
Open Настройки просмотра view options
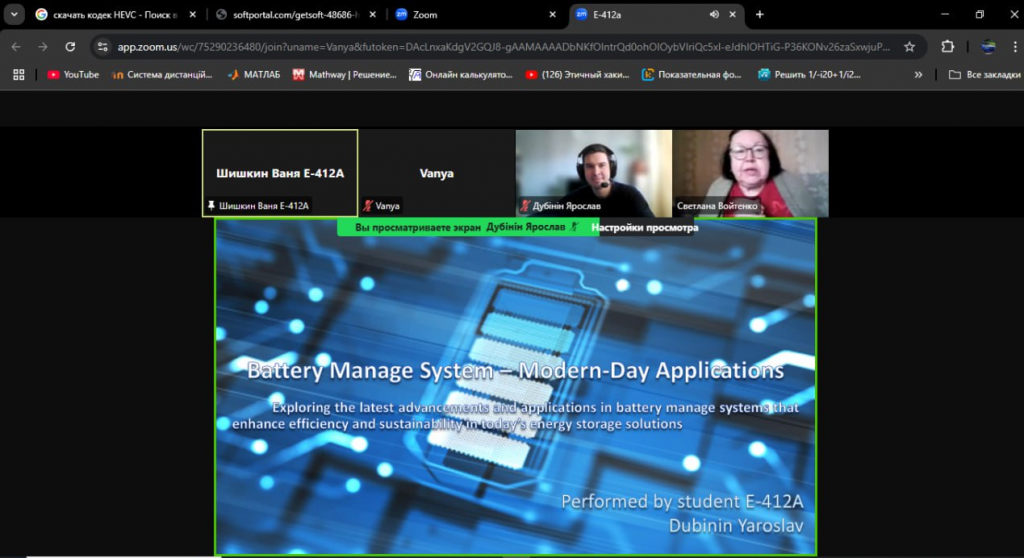pos(644,228)
